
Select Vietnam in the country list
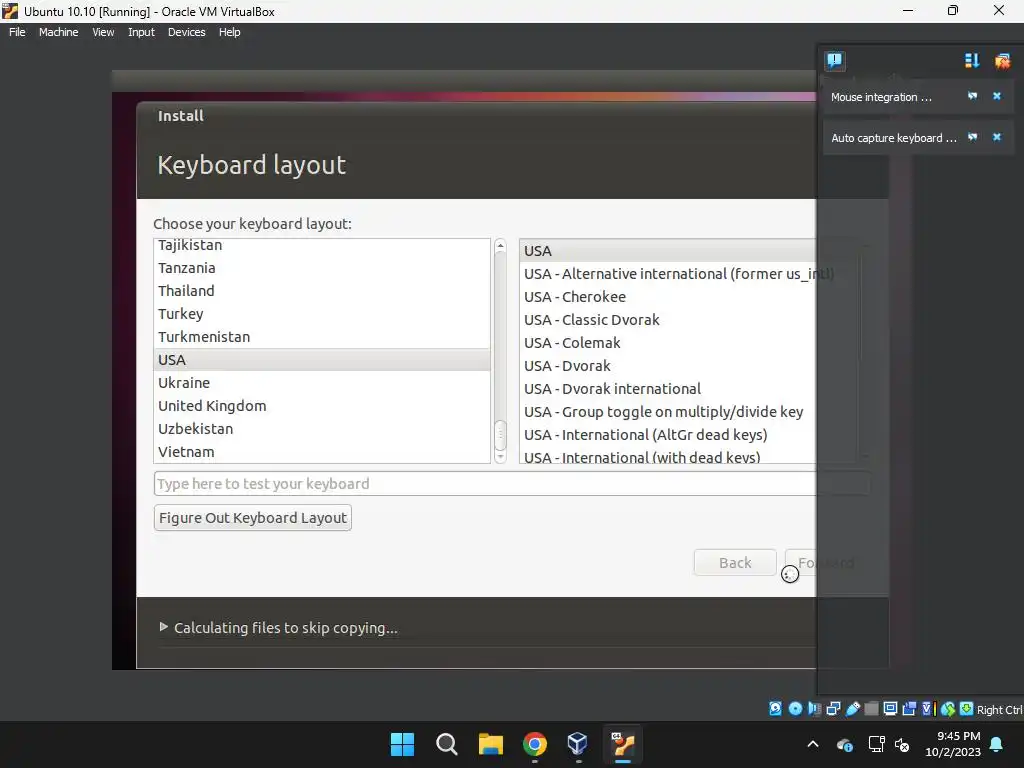(322, 451)
